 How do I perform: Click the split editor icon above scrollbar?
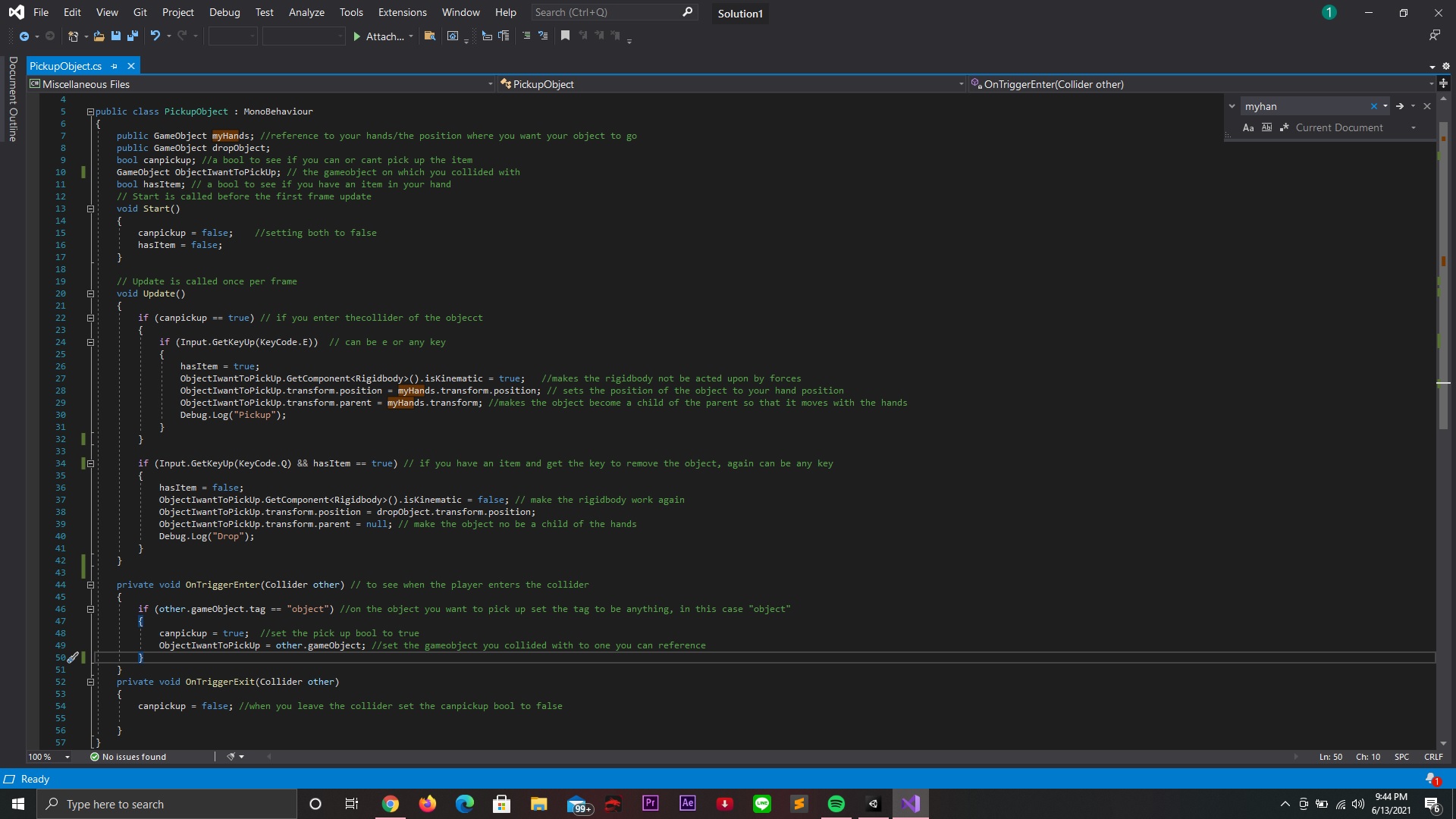point(1444,83)
